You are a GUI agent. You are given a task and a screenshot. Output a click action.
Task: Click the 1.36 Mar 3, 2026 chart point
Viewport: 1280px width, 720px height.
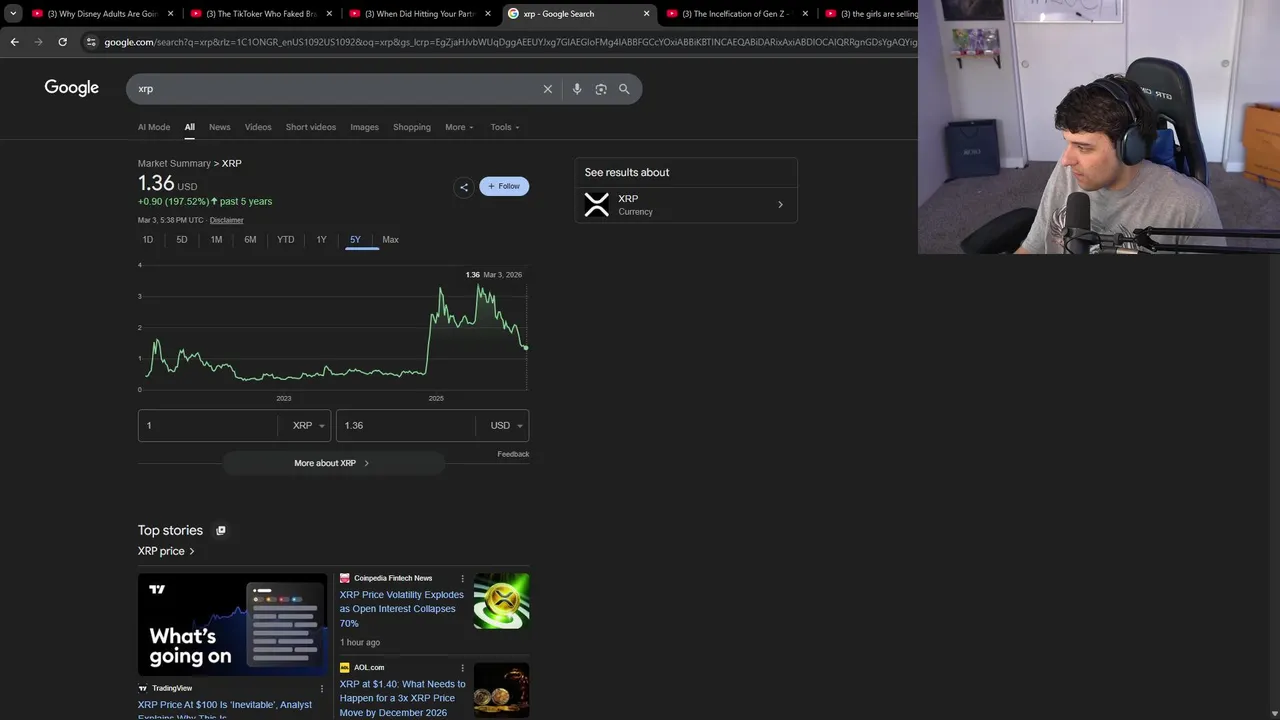point(526,347)
